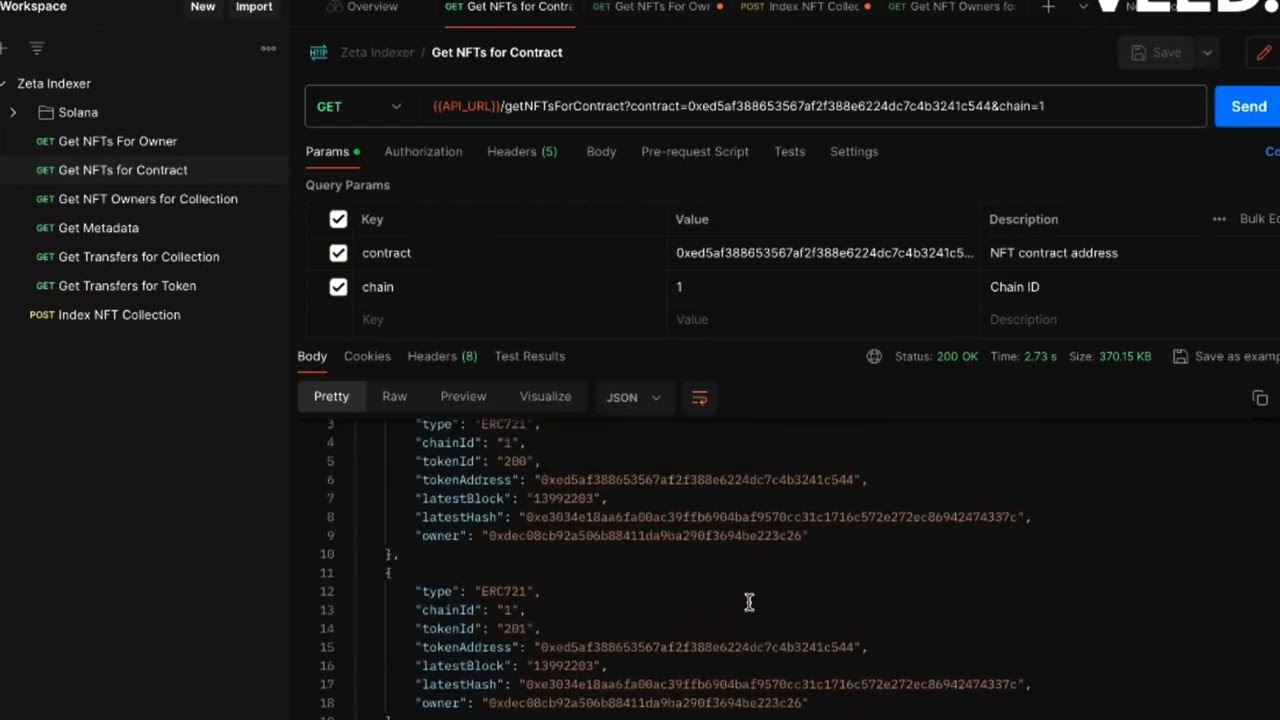
Task: Open the GET method dropdown
Action: coord(359,106)
